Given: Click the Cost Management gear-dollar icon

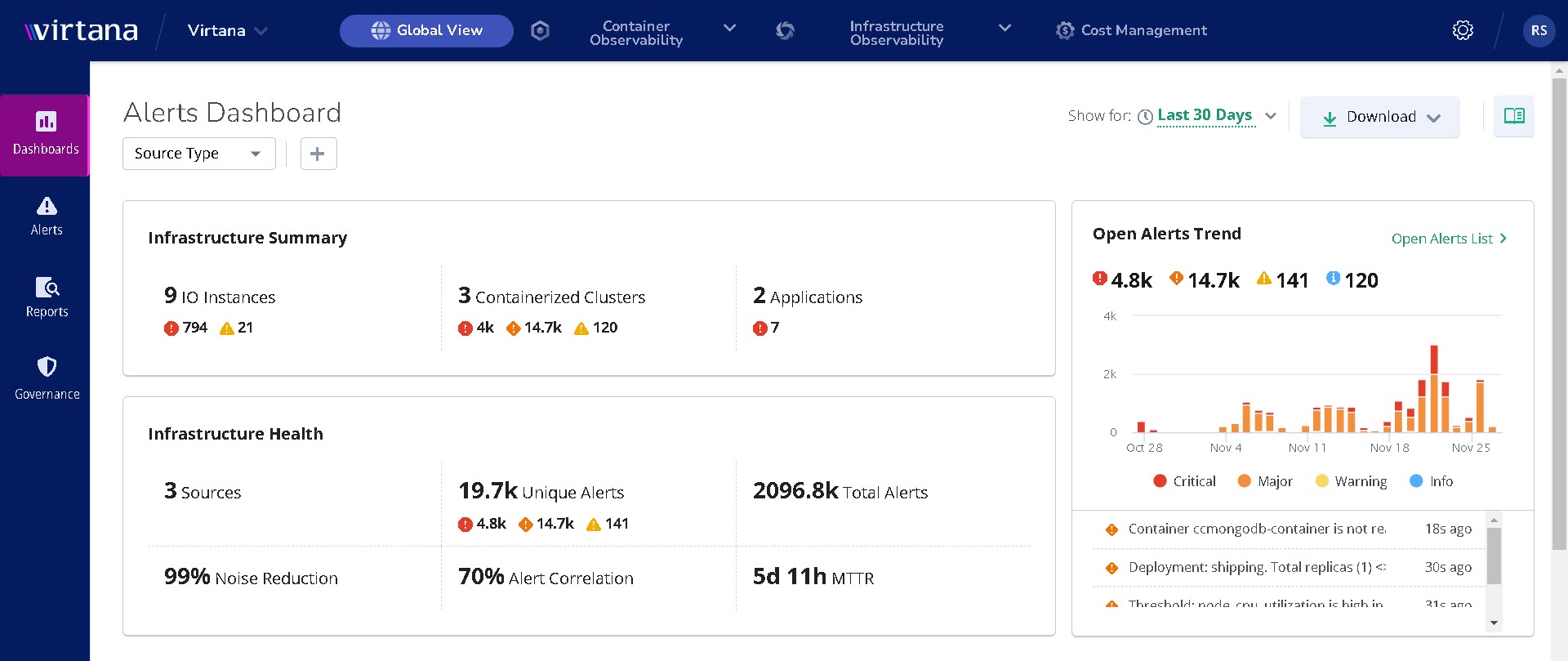Looking at the screenshot, I should (x=1065, y=31).
